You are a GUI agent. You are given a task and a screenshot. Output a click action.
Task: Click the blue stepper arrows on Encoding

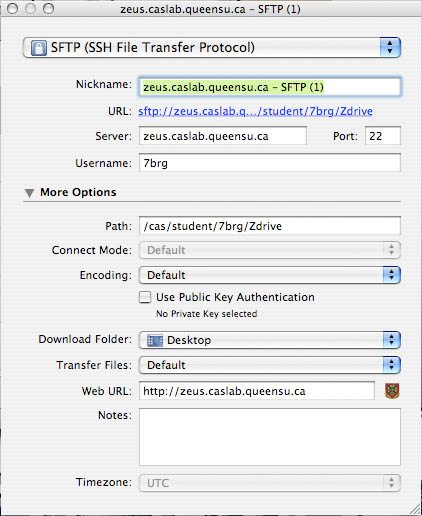391,275
